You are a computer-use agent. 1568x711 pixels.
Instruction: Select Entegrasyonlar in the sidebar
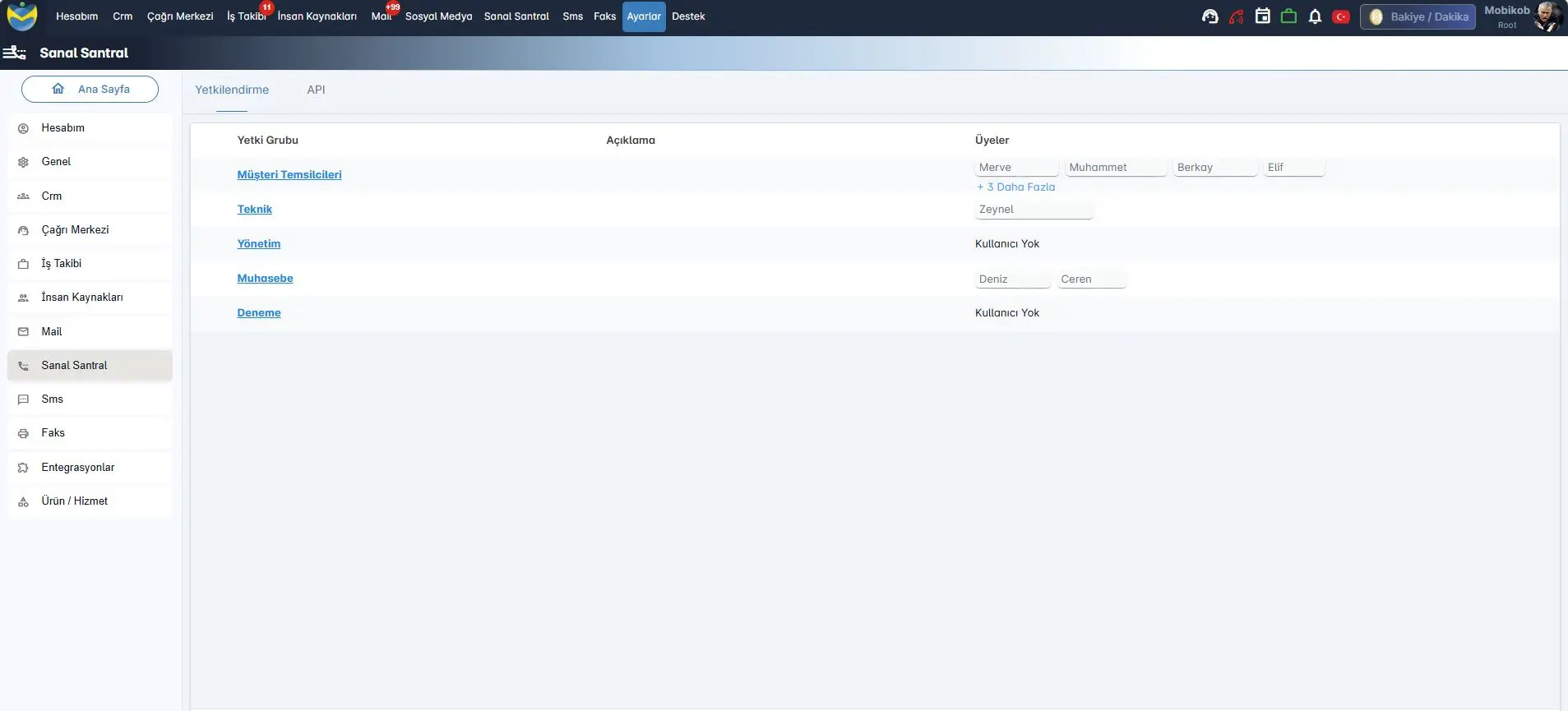coord(78,467)
